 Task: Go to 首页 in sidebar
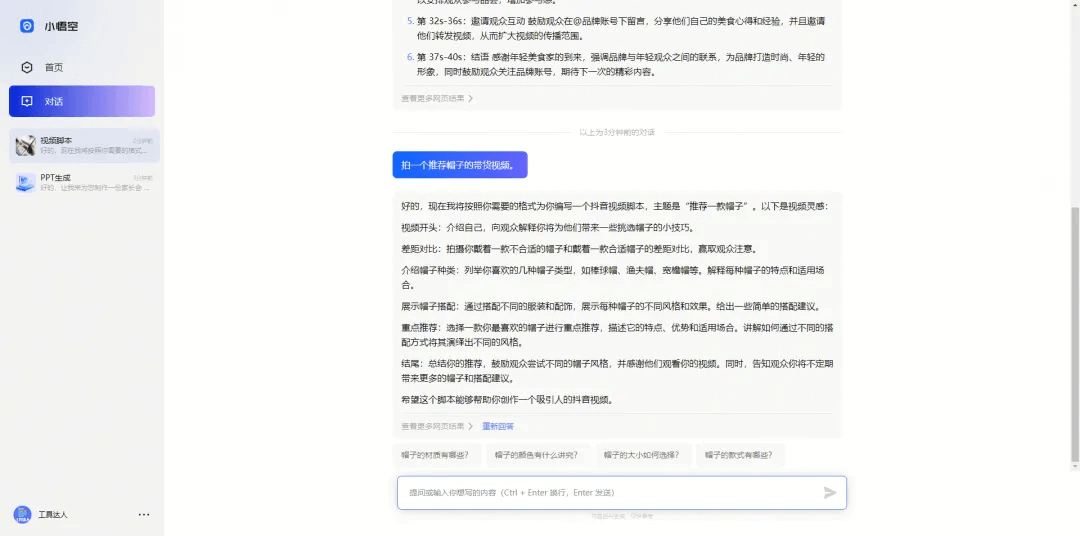click(82, 68)
